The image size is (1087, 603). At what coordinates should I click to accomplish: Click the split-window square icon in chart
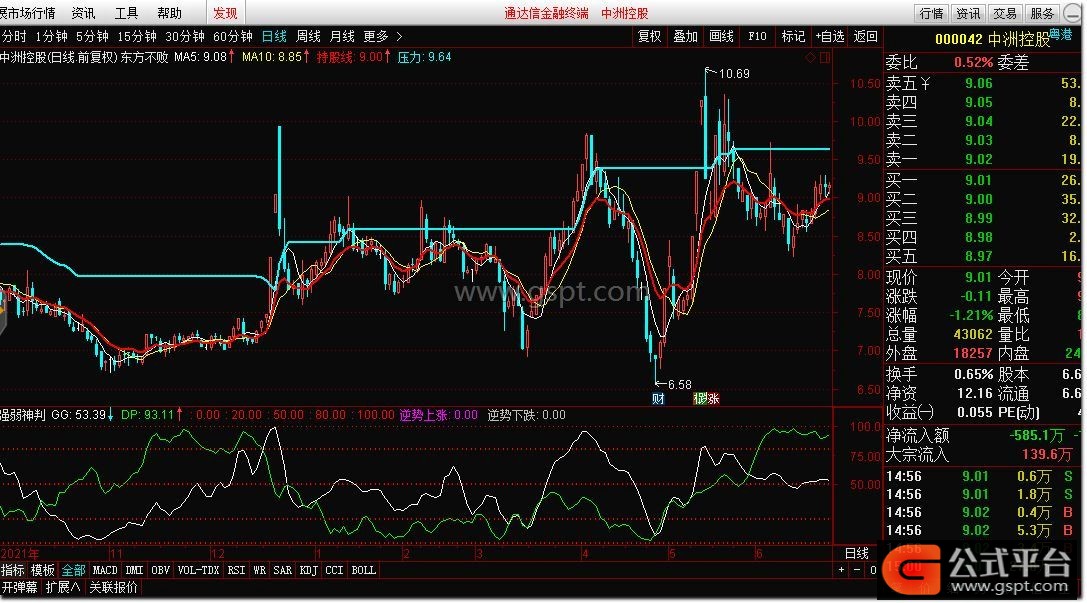[825, 58]
